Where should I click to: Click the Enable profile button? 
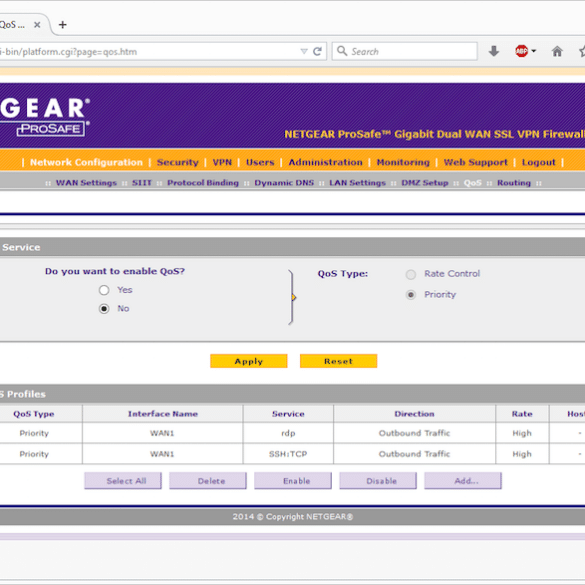(x=293, y=481)
